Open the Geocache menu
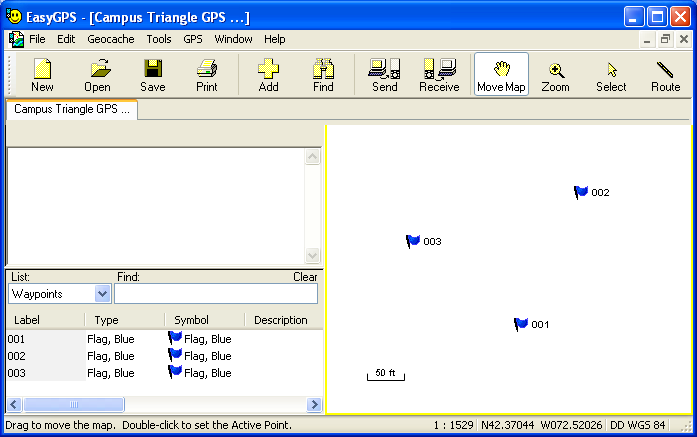This screenshot has height=437, width=697. (x=110, y=39)
